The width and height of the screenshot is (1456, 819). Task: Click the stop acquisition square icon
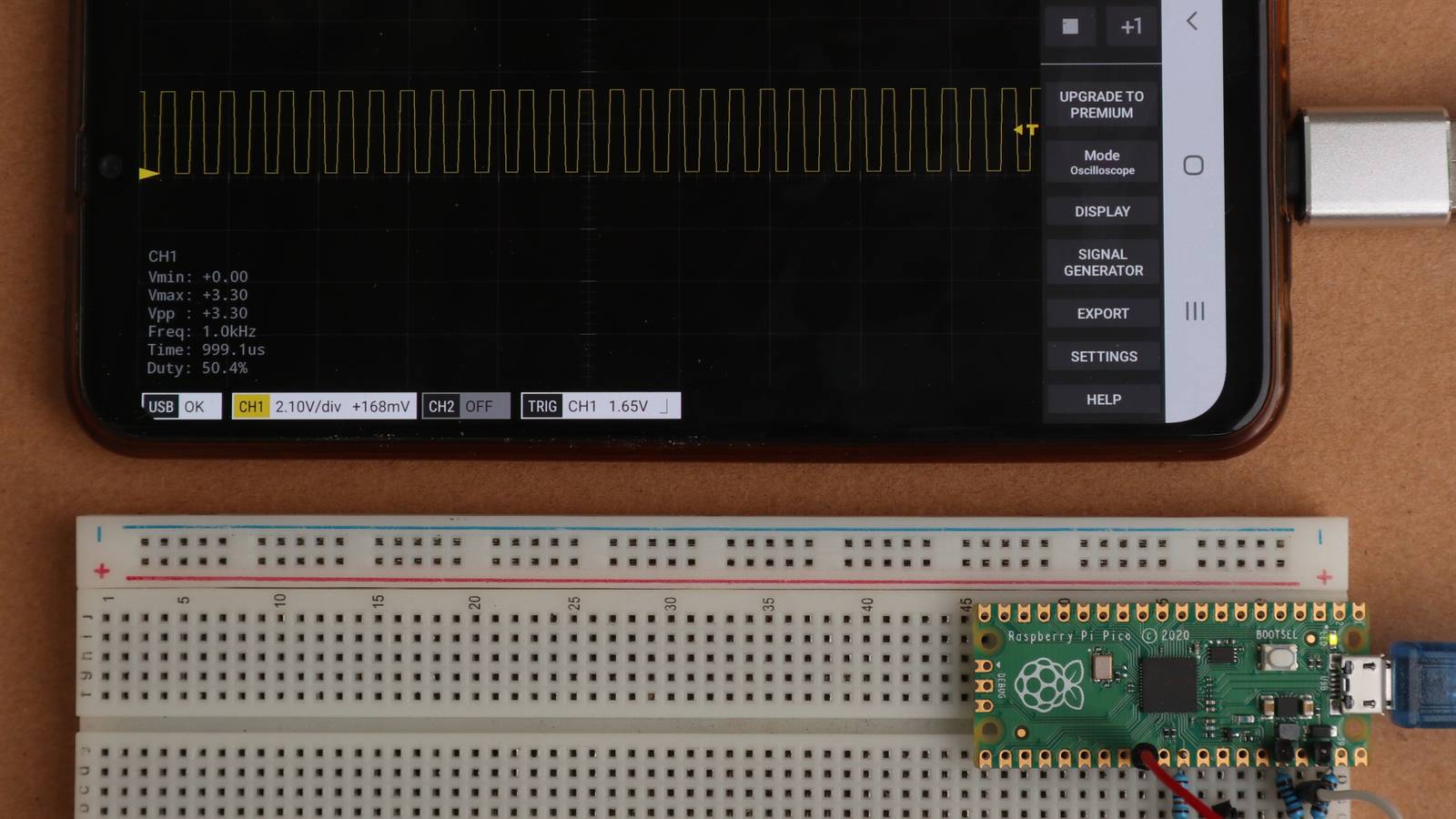(x=1068, y=26)
